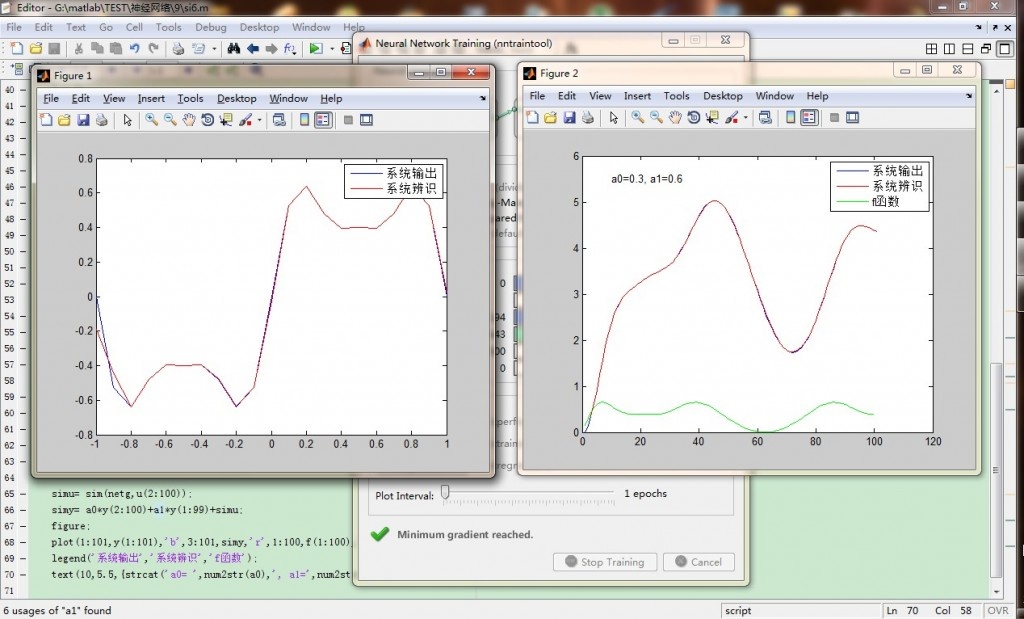Toggle Zoom In tool in Figure 1

152,120
